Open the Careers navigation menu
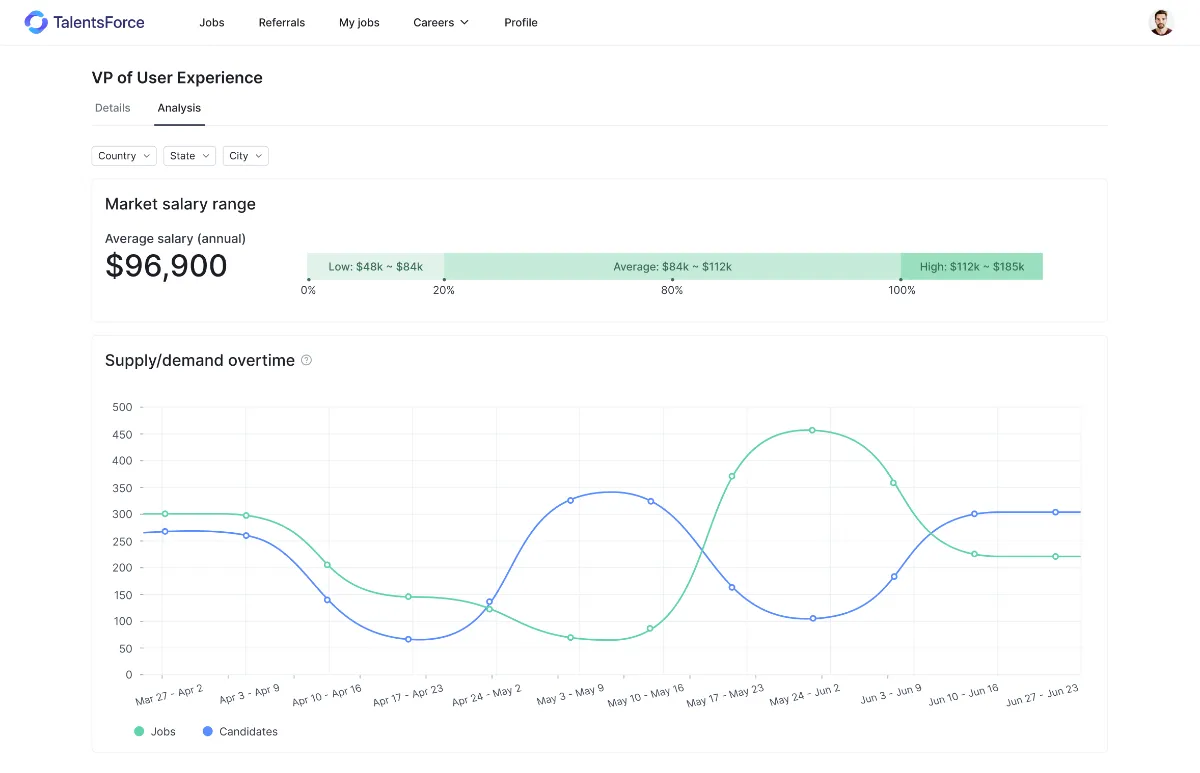 pyautogui.click(x=440, y=22)
